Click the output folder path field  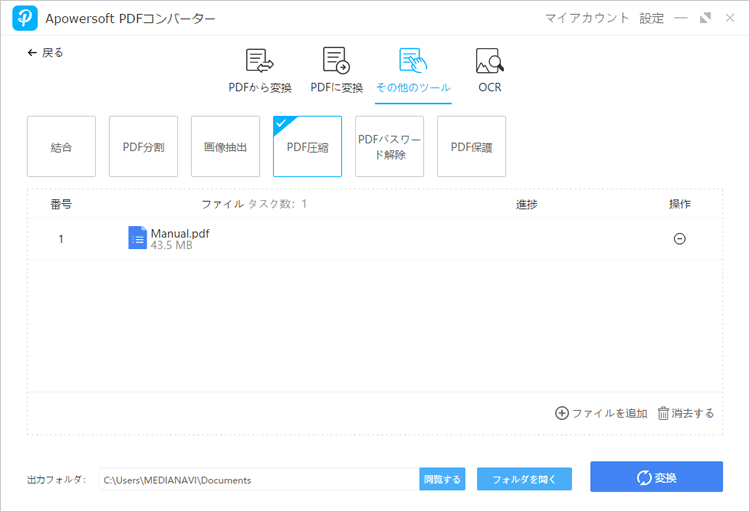259,479
